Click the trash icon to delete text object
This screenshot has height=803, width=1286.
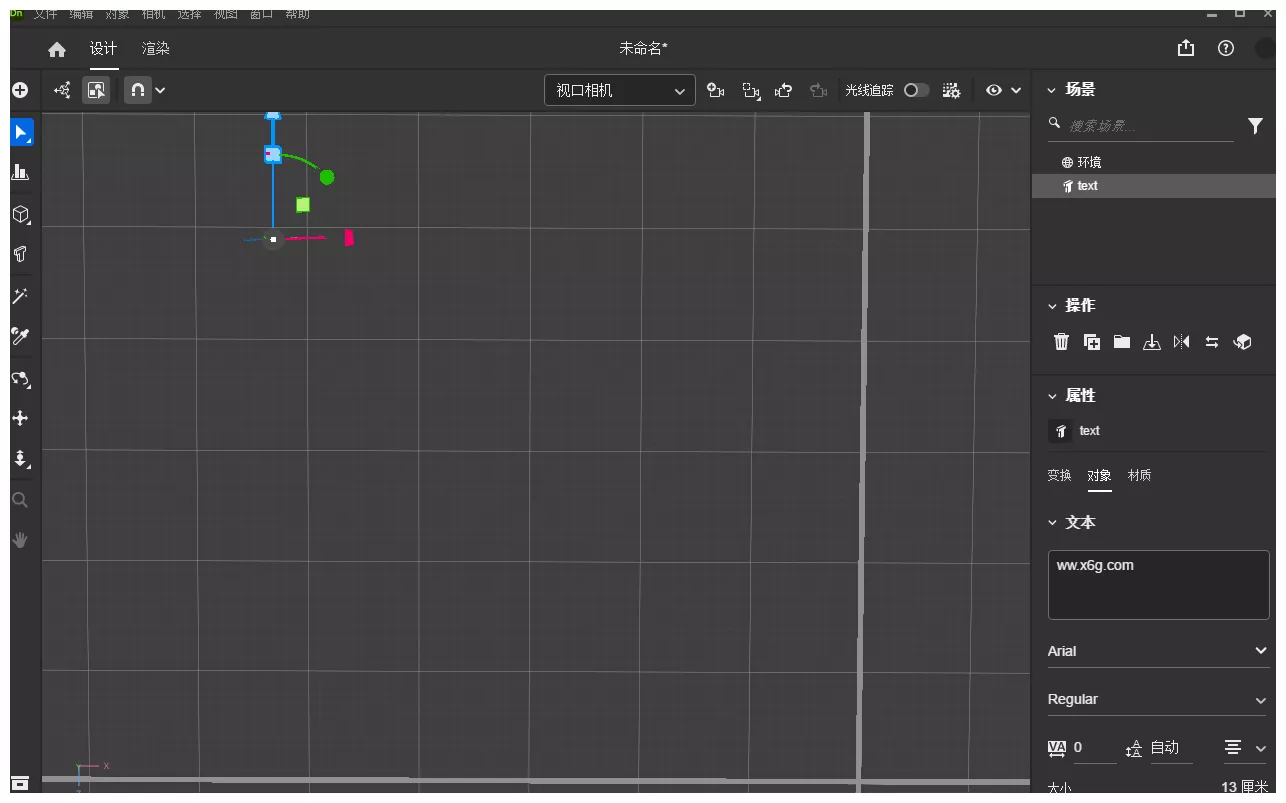pyautogui.click(x=1061, y=341)
